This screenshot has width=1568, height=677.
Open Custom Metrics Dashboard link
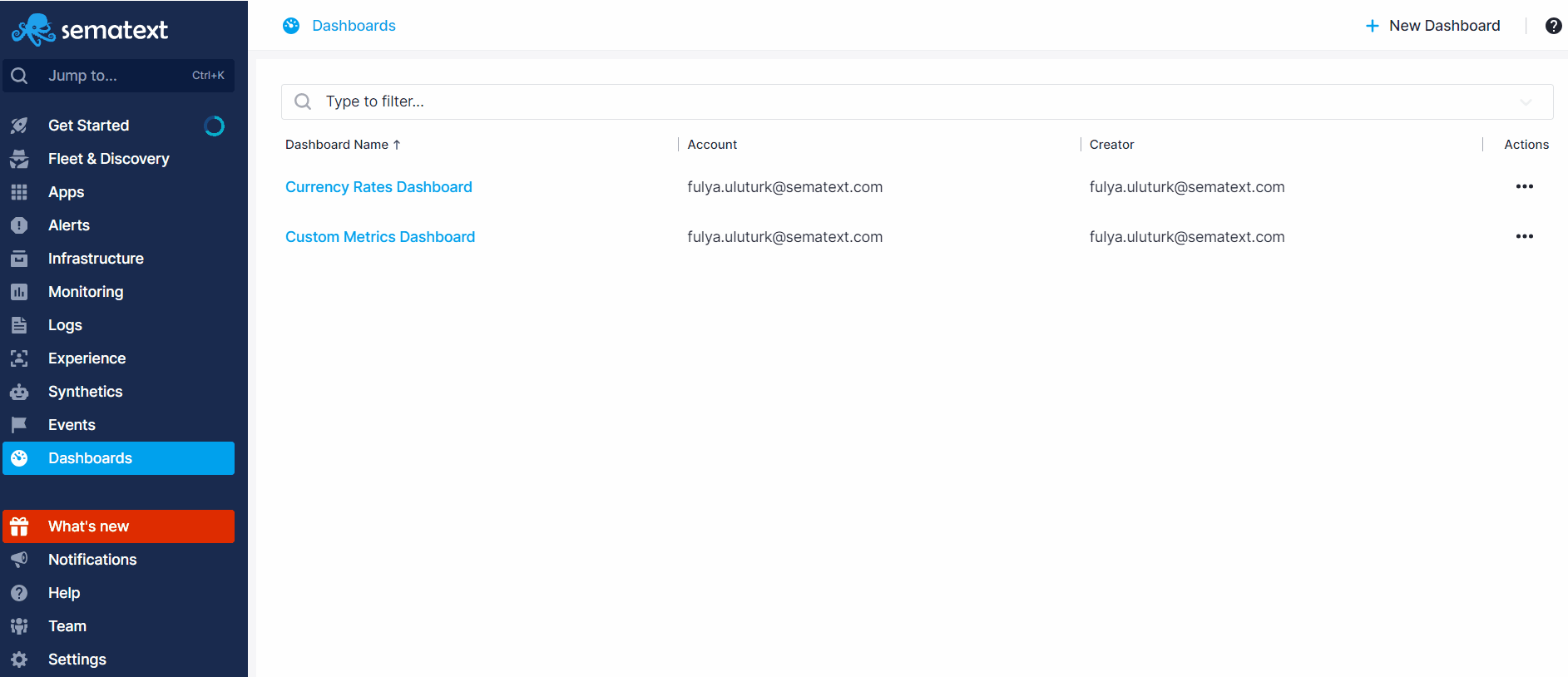pos(380,237)
